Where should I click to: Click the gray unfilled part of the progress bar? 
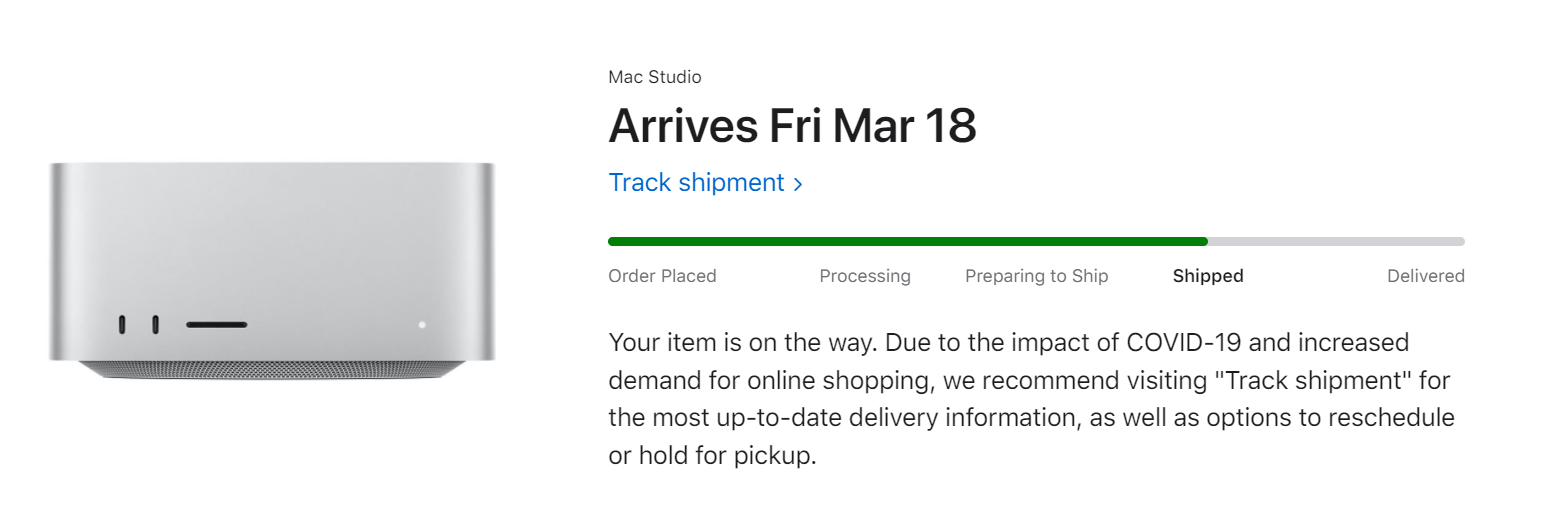pyautogui.click(x=1336, y=241)
